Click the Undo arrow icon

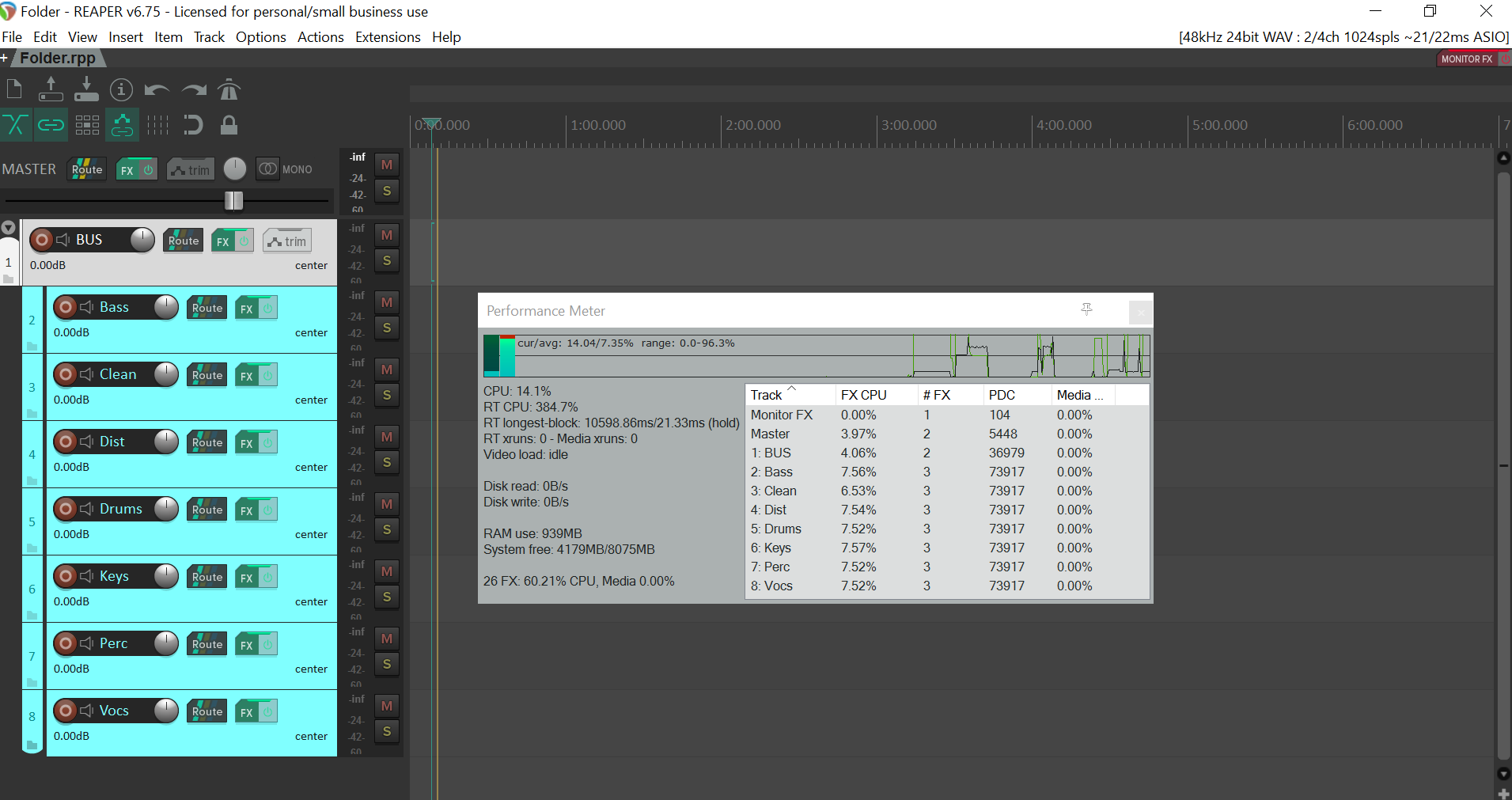point(157,89)
